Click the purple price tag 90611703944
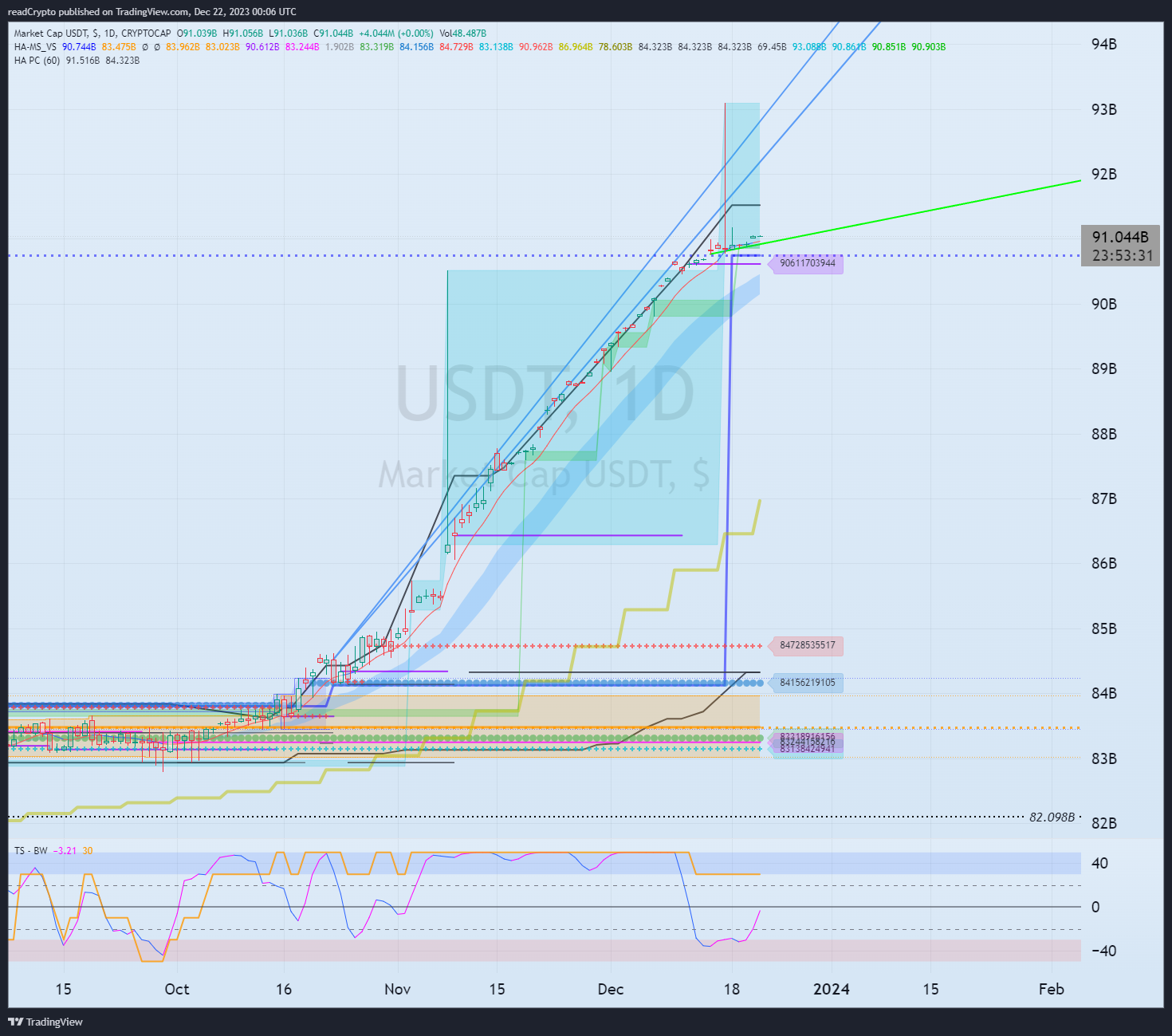Image resolution: width=1172 pixels, height=1036 pixels. [x=808, y=263]
